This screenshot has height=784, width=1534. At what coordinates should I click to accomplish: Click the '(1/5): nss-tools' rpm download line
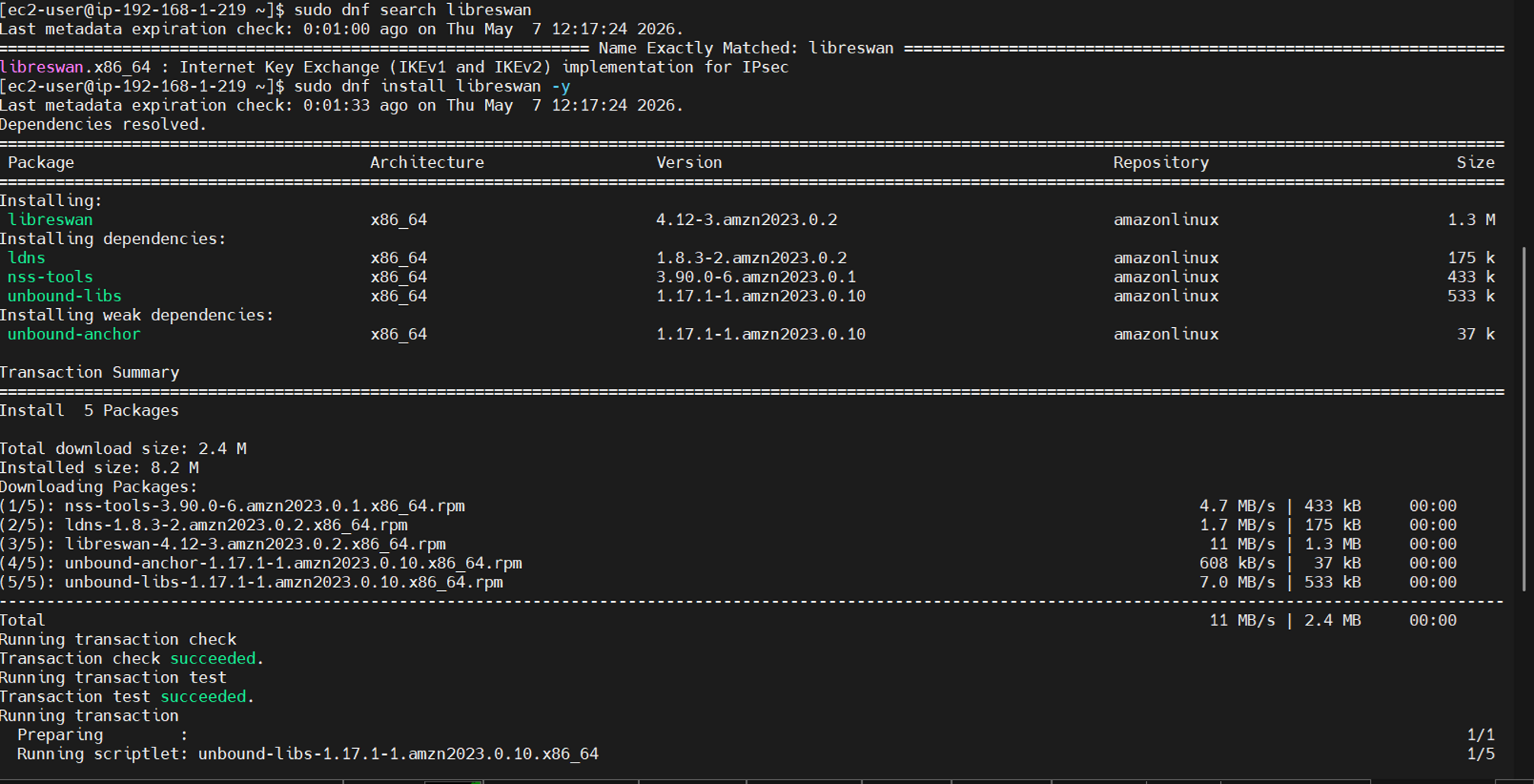tap(233, 506)
